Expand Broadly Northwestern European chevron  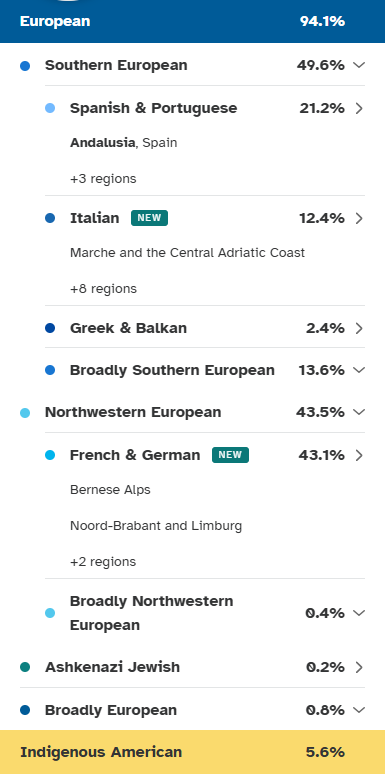[359, 613]
